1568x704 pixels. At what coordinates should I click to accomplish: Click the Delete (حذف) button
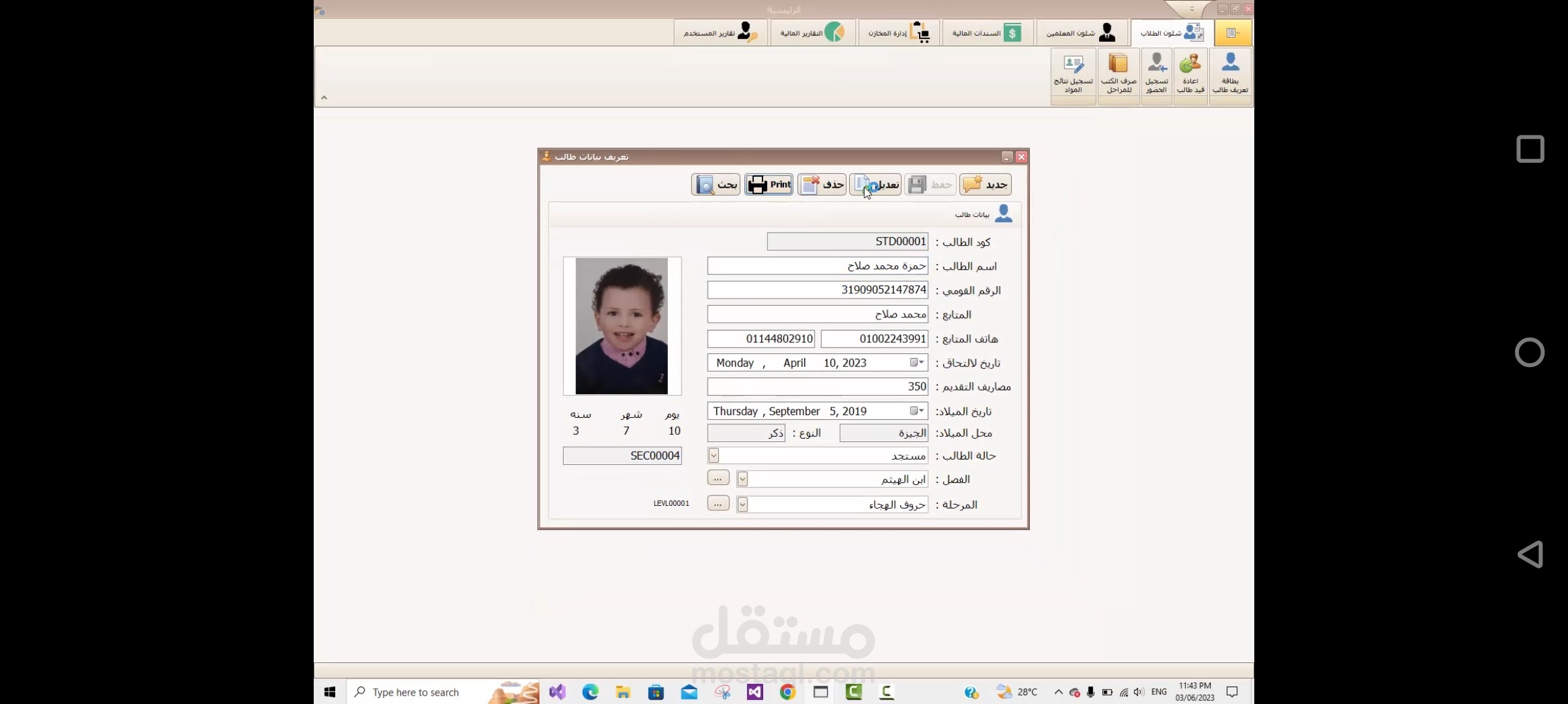coord(822,184)
